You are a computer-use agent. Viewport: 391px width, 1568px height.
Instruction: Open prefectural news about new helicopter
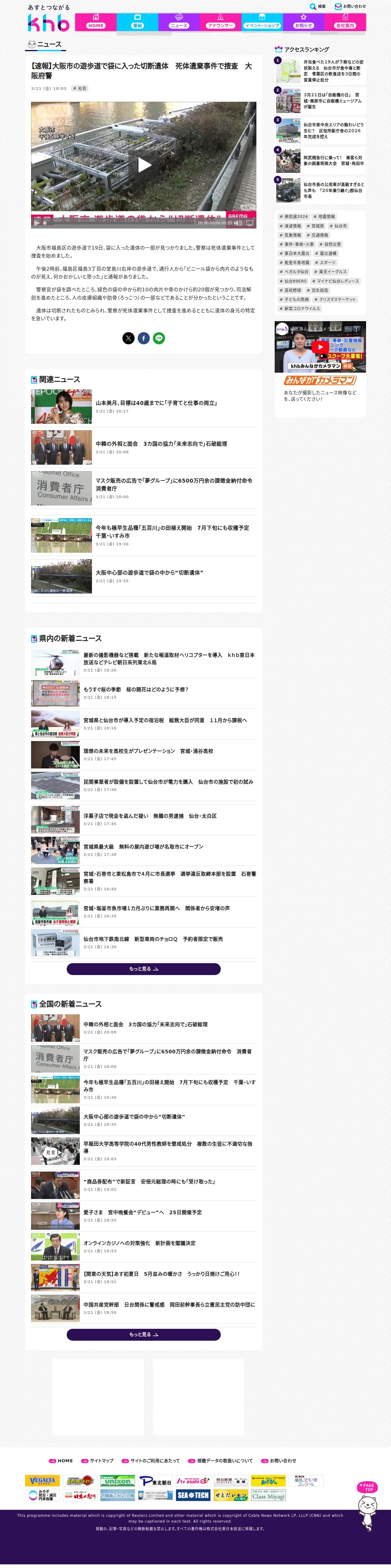tap(143, 662)
